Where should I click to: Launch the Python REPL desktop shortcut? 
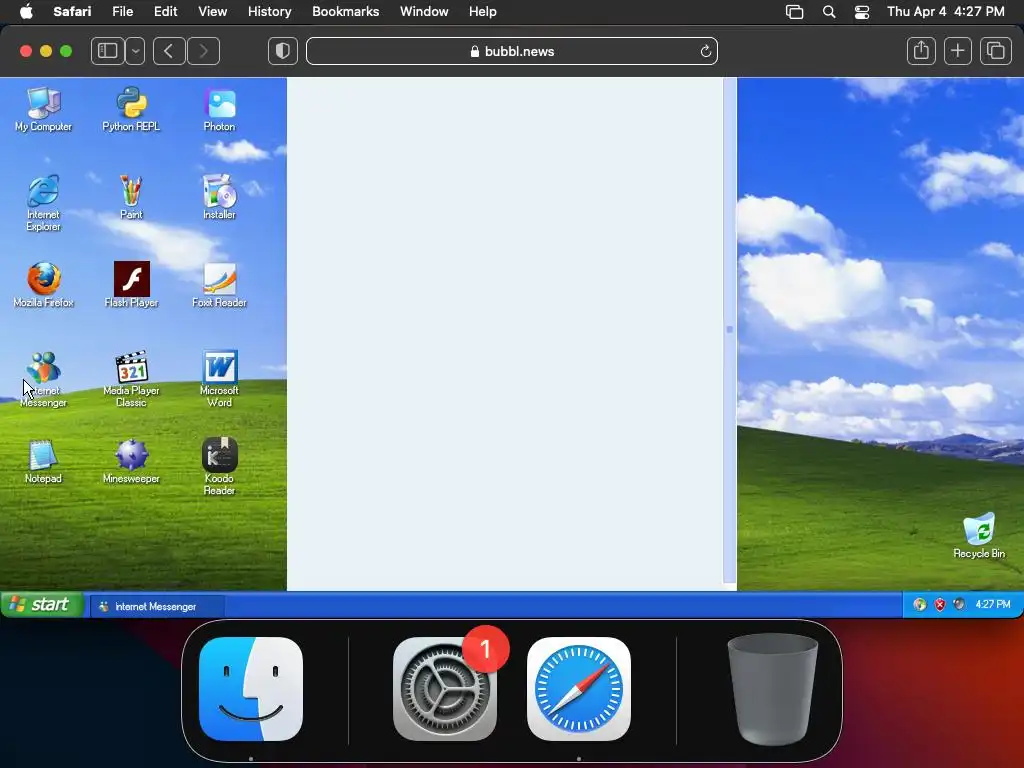tap(131, 110)
